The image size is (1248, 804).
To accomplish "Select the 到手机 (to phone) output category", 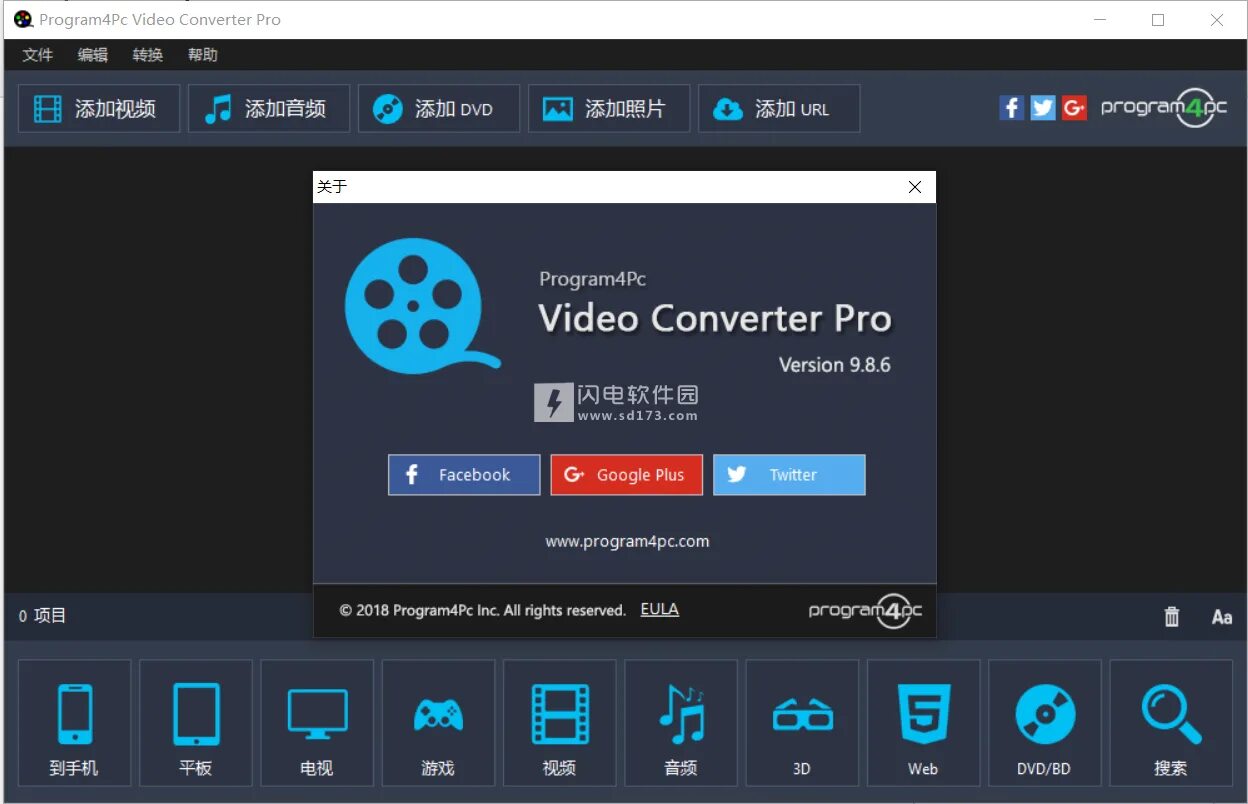I will 75,722.
